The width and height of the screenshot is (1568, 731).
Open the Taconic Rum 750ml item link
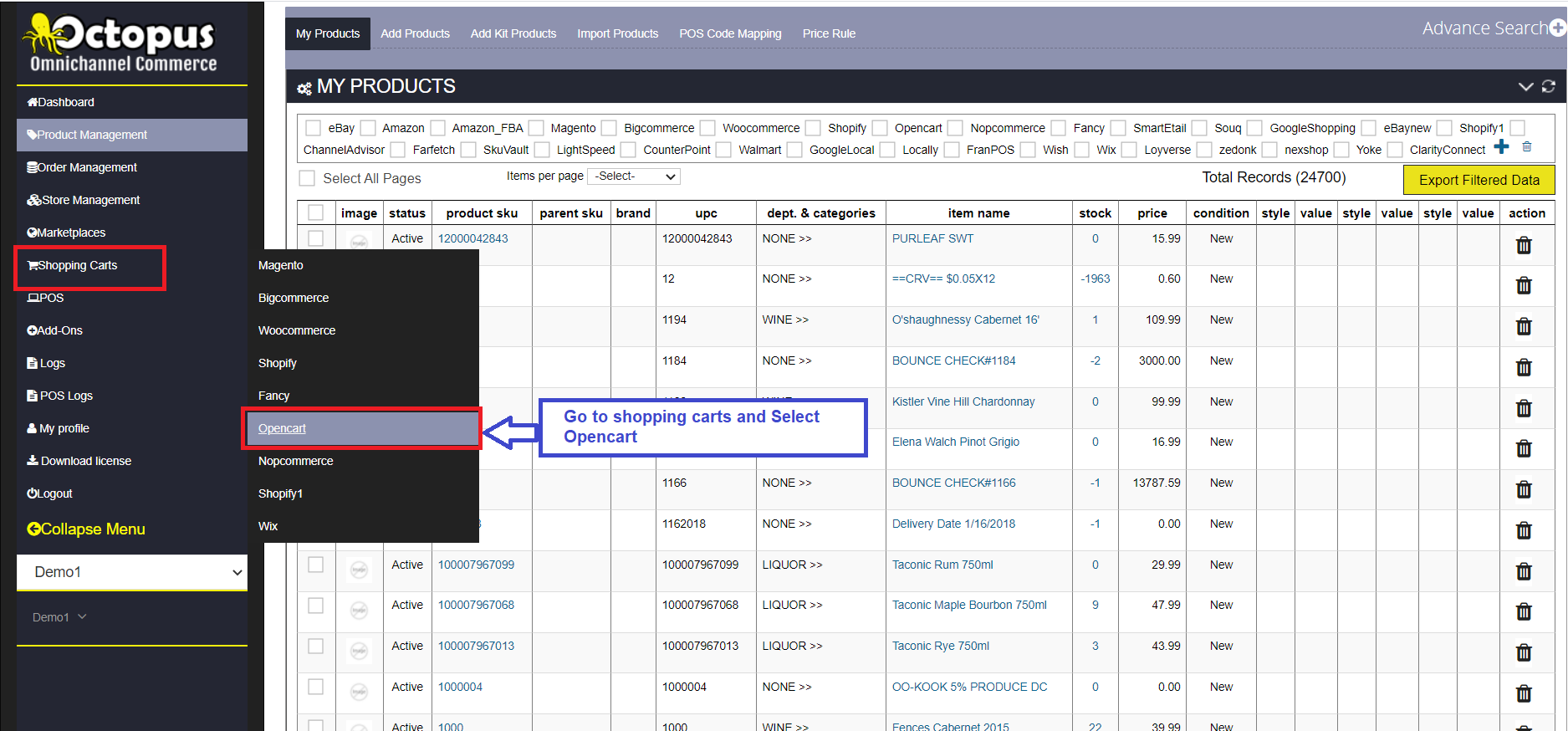point(942,565)
